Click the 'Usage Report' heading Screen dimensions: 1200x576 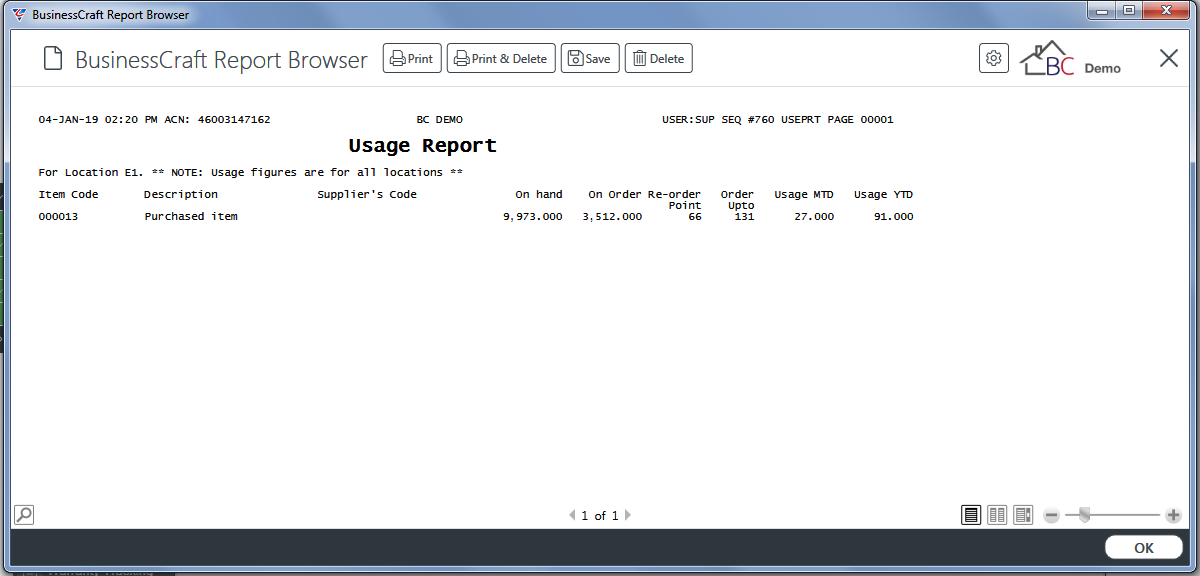coord(422,146)
